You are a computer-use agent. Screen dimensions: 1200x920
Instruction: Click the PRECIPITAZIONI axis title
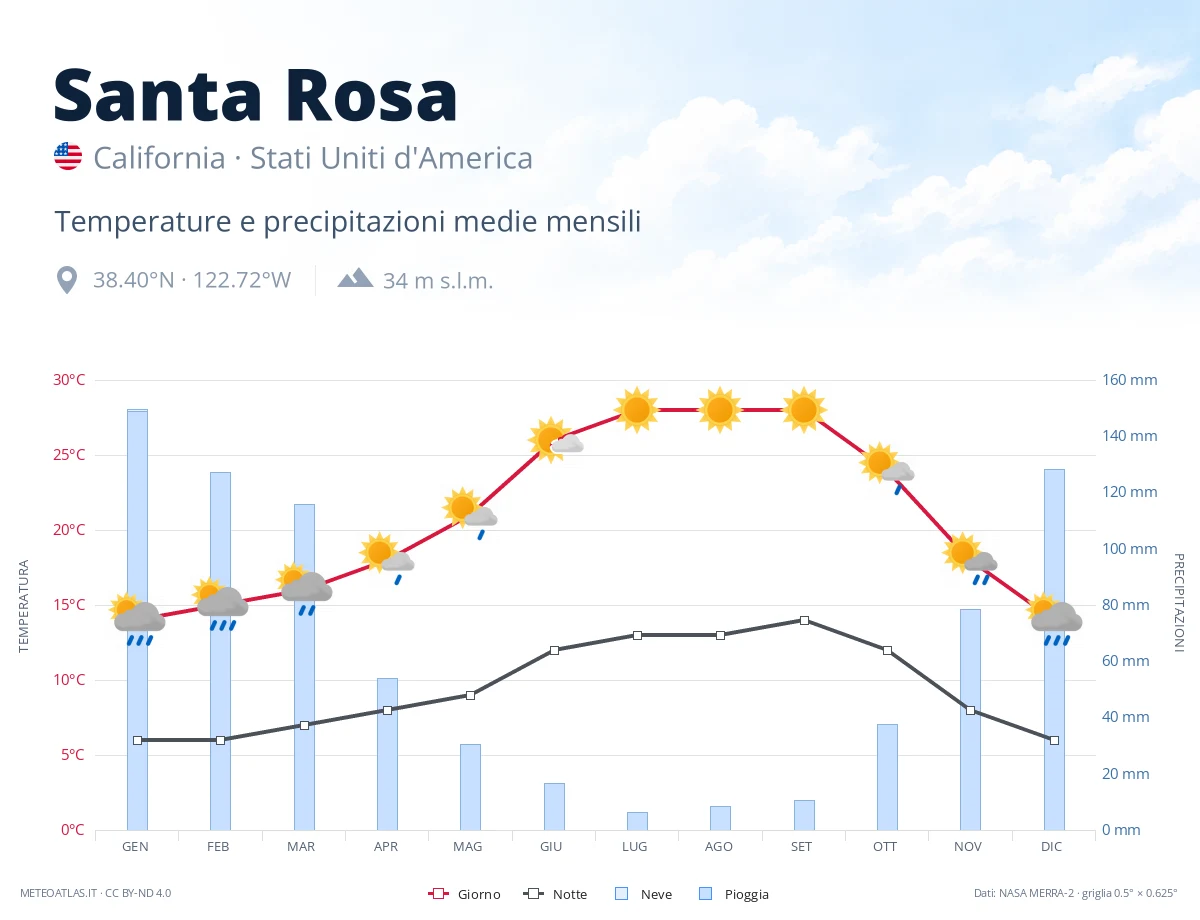click(1178, 602)
